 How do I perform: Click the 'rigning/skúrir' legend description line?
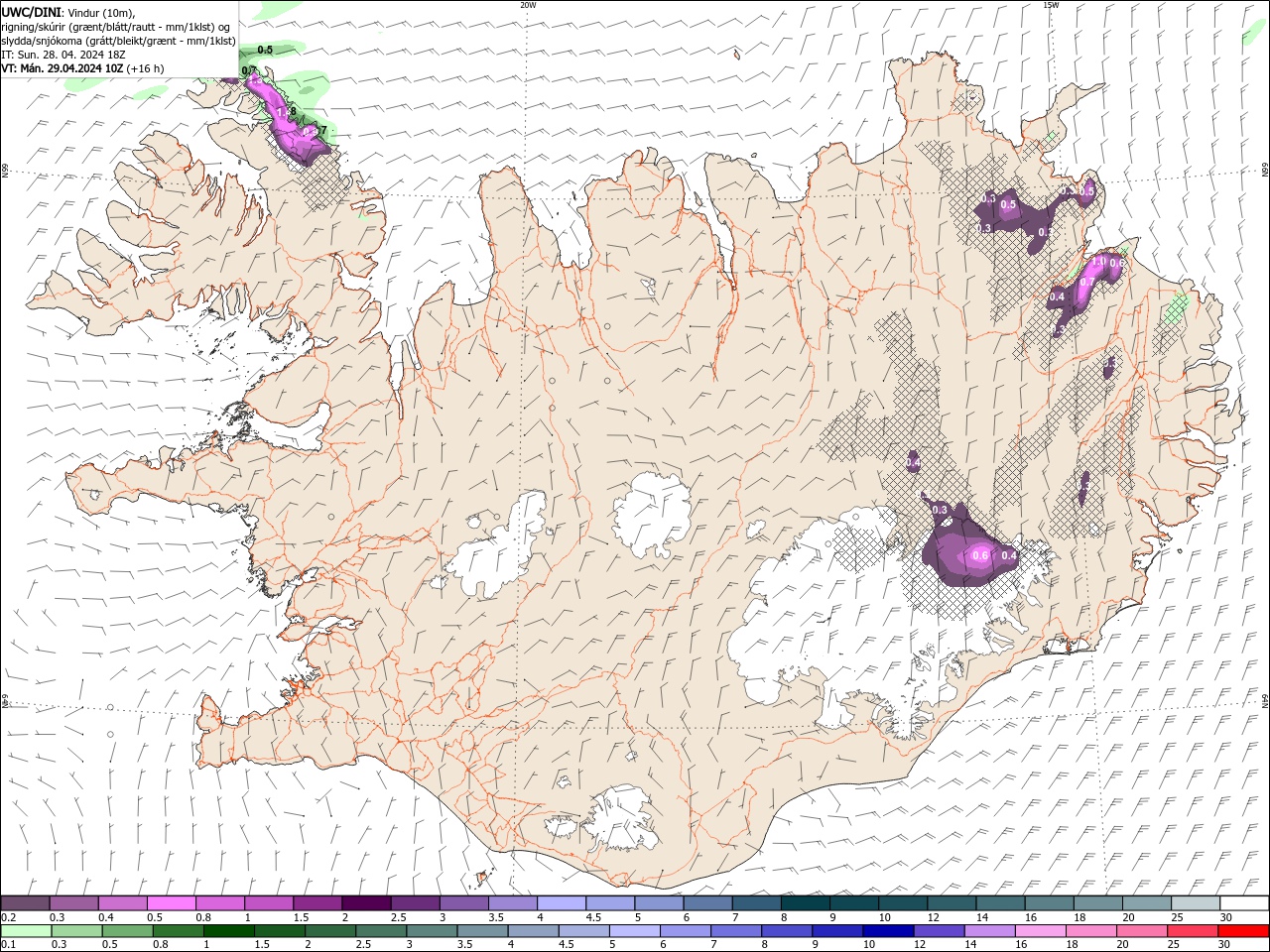(116, 27)
